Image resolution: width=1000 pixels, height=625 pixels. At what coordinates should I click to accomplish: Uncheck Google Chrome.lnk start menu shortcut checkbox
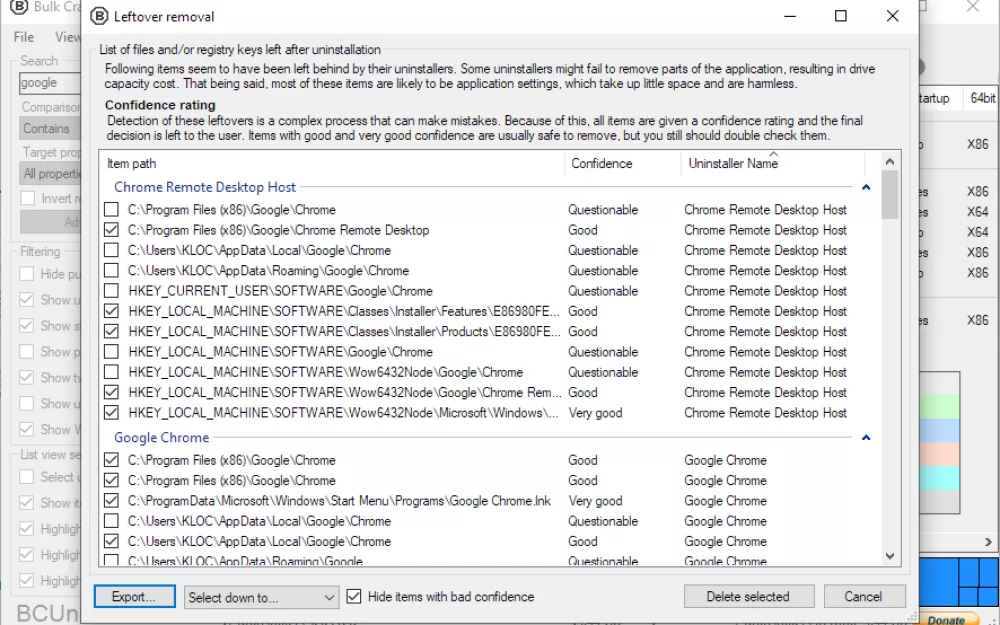112,501
